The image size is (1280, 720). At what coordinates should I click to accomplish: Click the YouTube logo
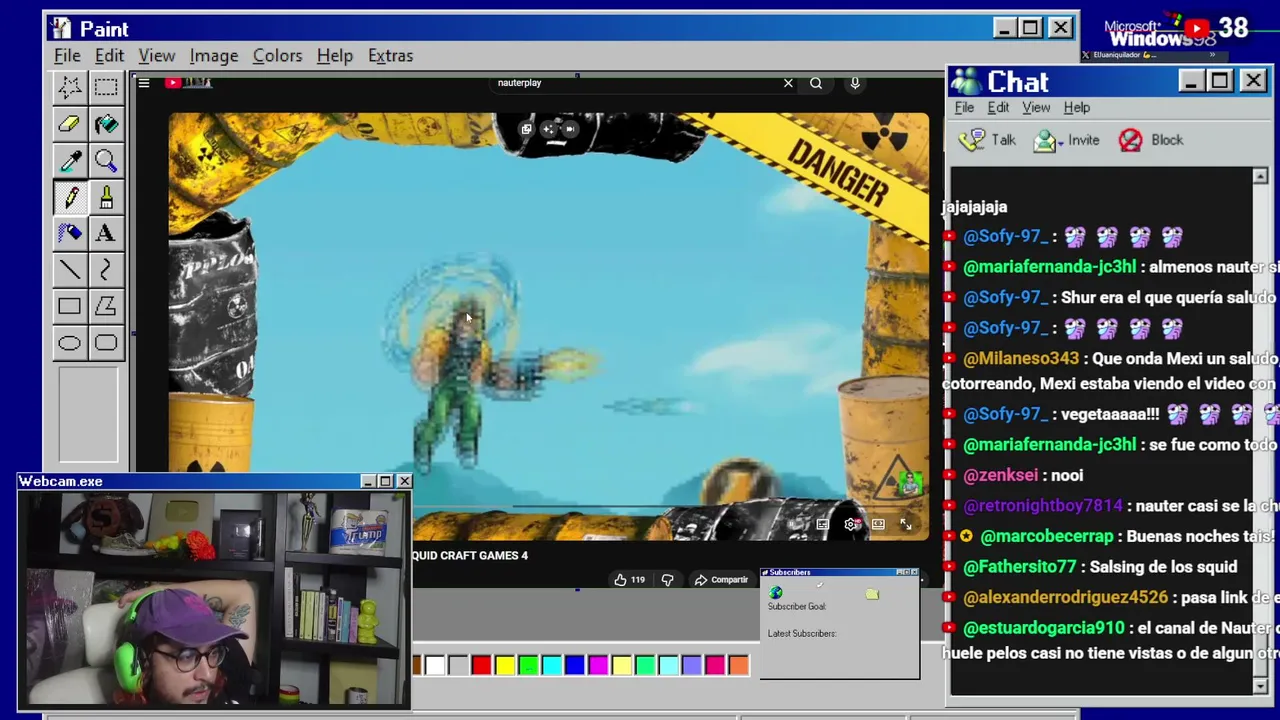[x=188, y=83]
